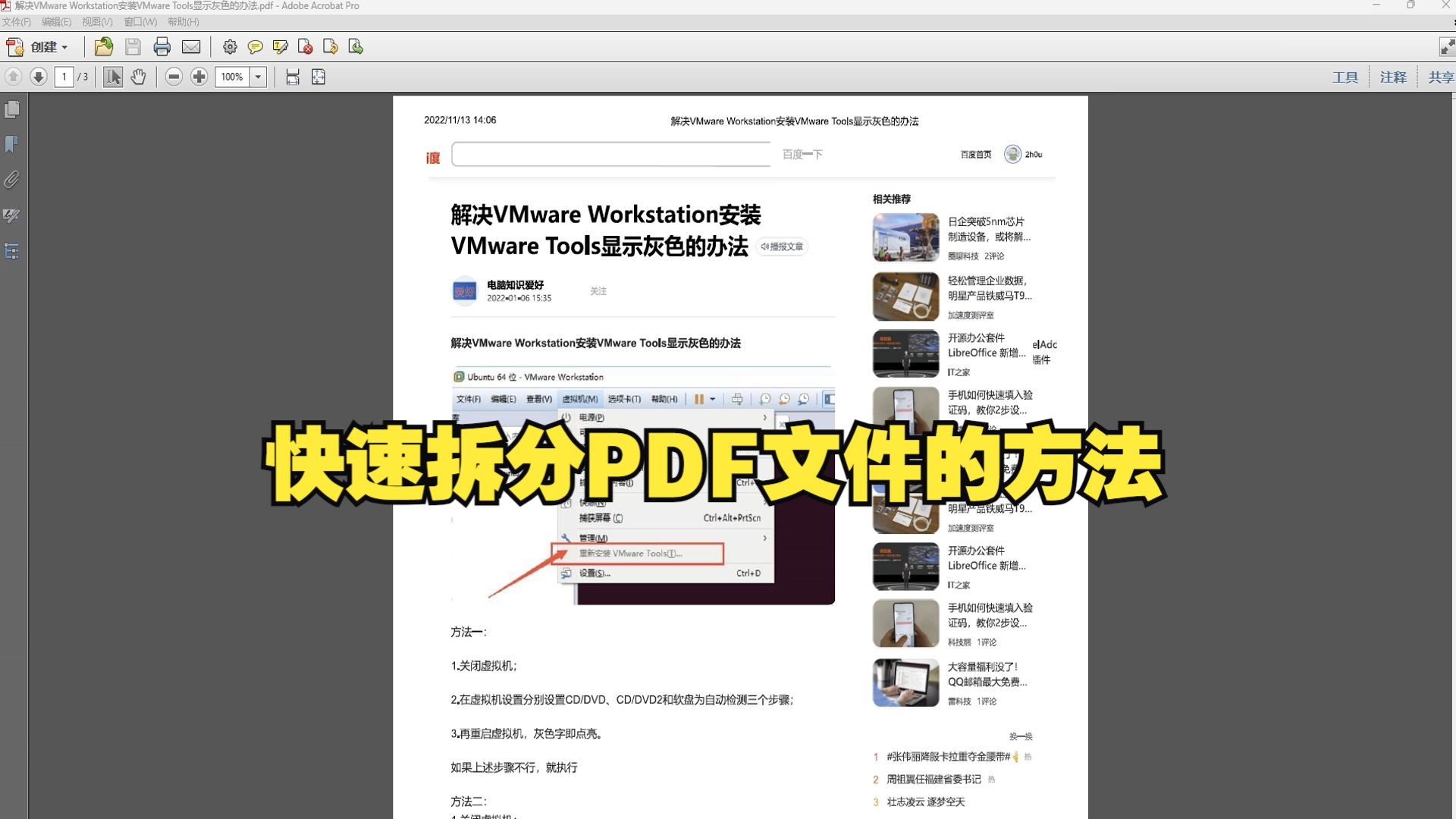The image size is (1456, 819).
Task: Click the 关注 follow link in the article
Action: click(x=598, y=291)
